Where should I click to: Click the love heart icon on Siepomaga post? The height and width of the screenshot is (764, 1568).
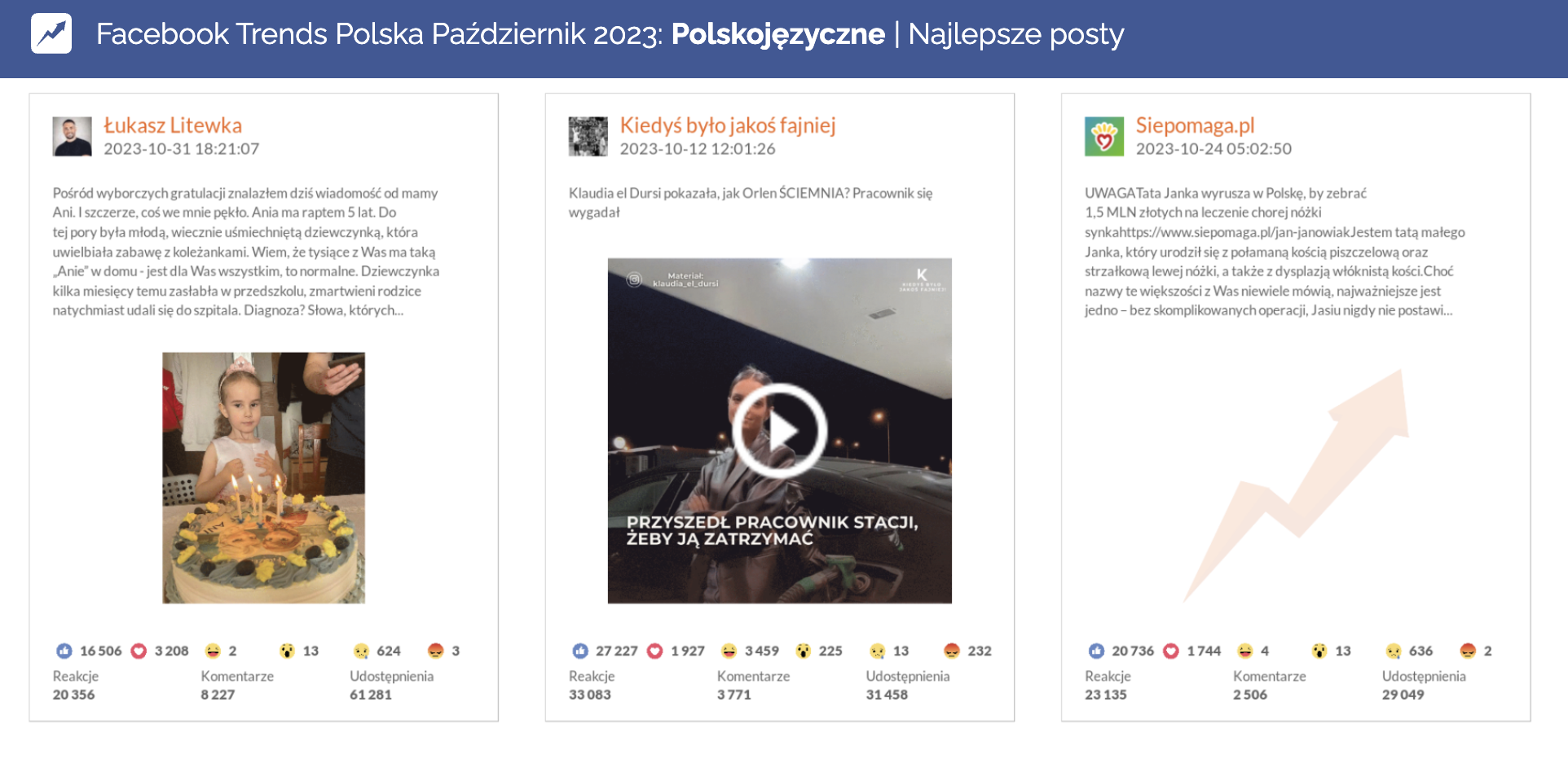point(1171,651)
